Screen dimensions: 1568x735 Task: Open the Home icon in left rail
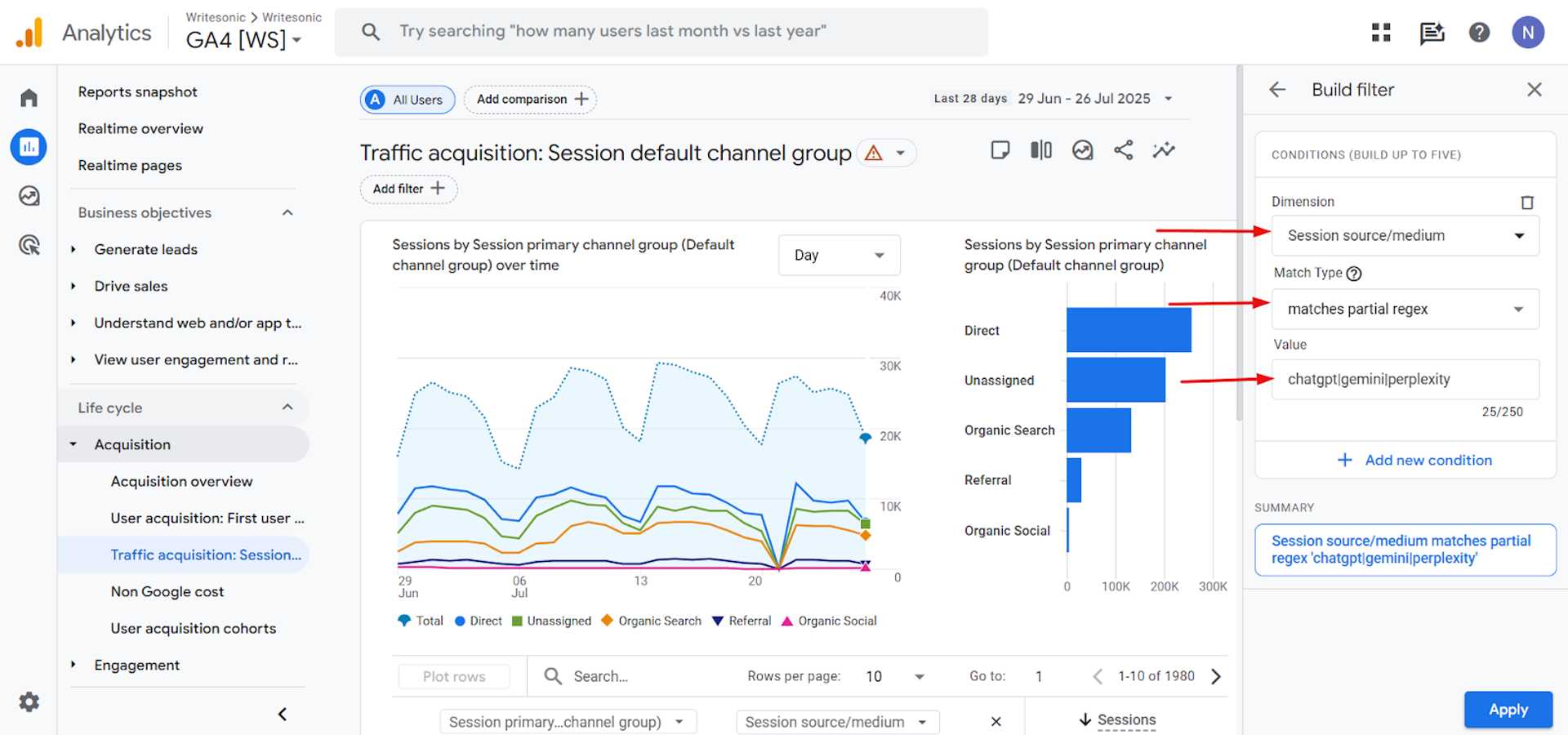(x=29, y=98)
